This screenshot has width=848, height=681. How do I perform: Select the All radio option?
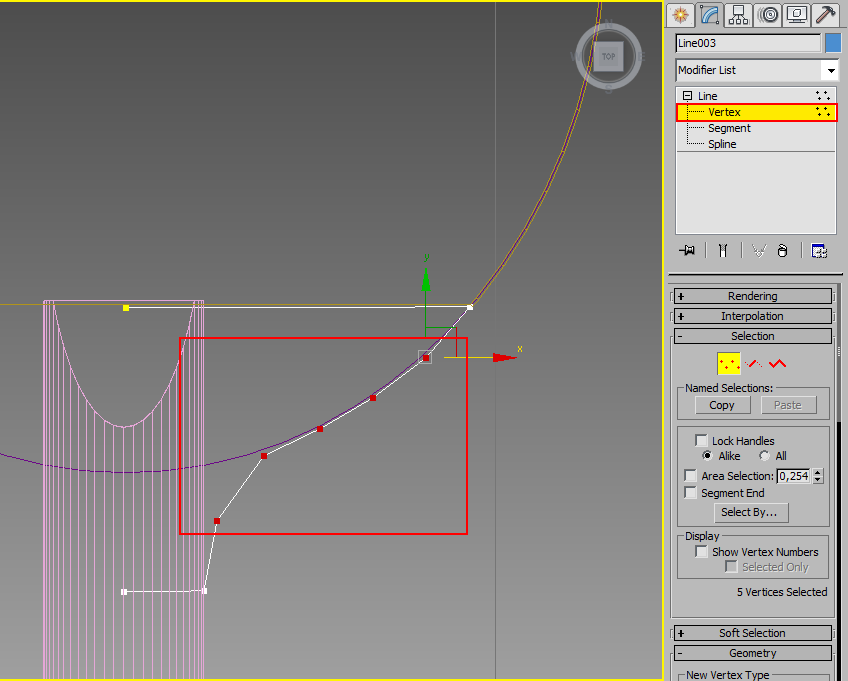764,455
